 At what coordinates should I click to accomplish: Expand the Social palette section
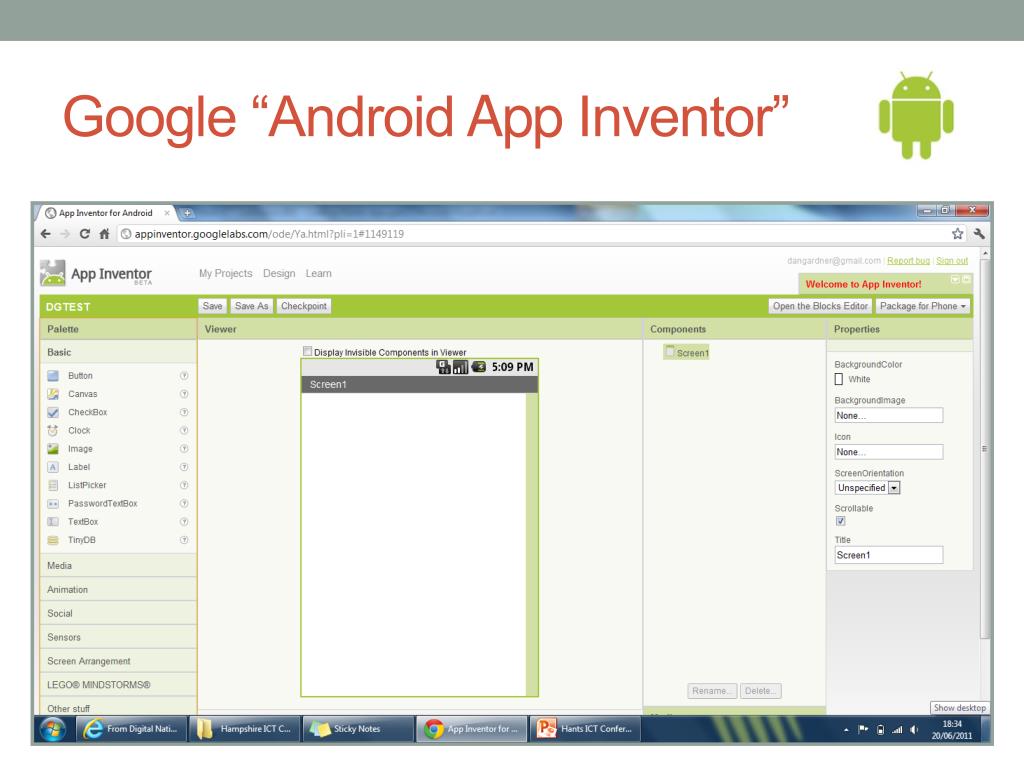pyautogui.click(x=118, y=613)
